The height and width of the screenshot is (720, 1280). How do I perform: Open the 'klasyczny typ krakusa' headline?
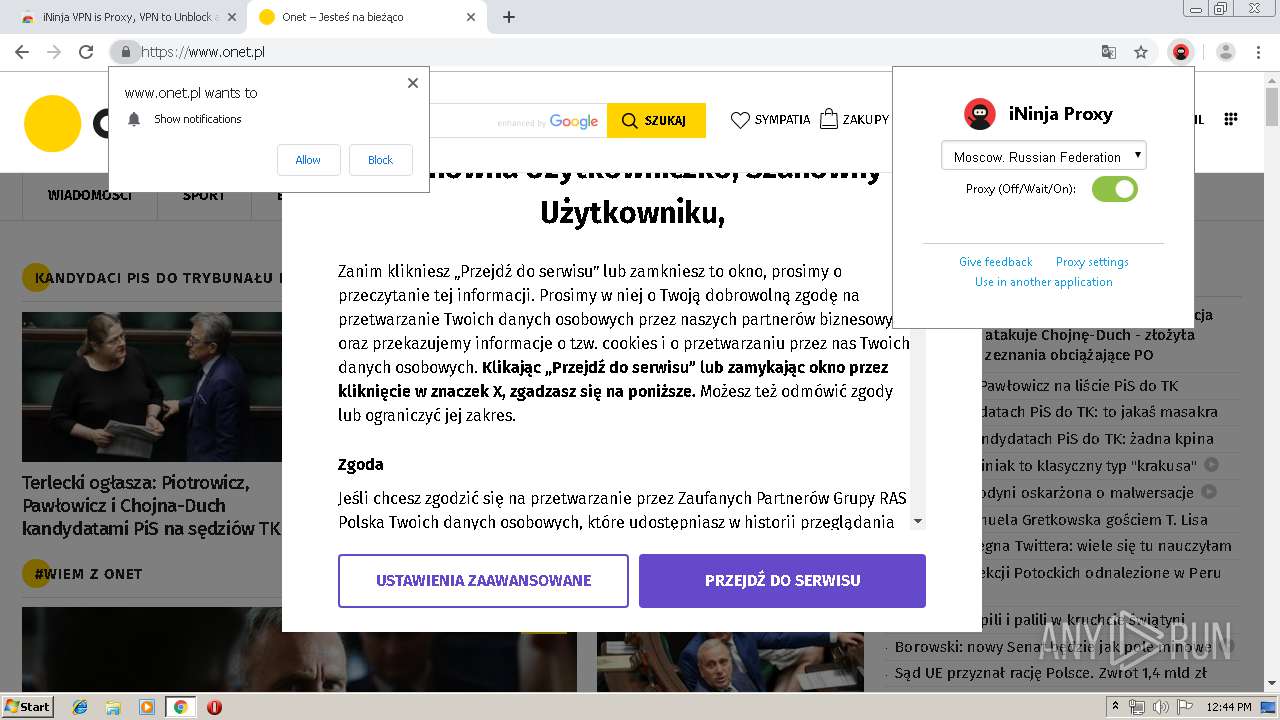pos(1088,466)
